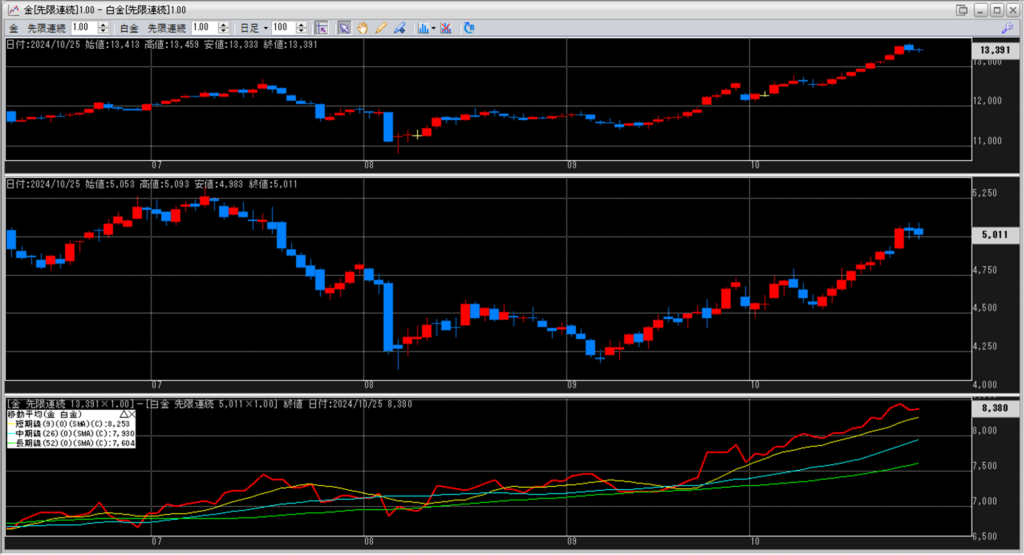Viewport: 1024px width, 555px height.
Task: Click the 白金 symbol label in toolbar
Action: pyautogui.click(x=128, y=27)
